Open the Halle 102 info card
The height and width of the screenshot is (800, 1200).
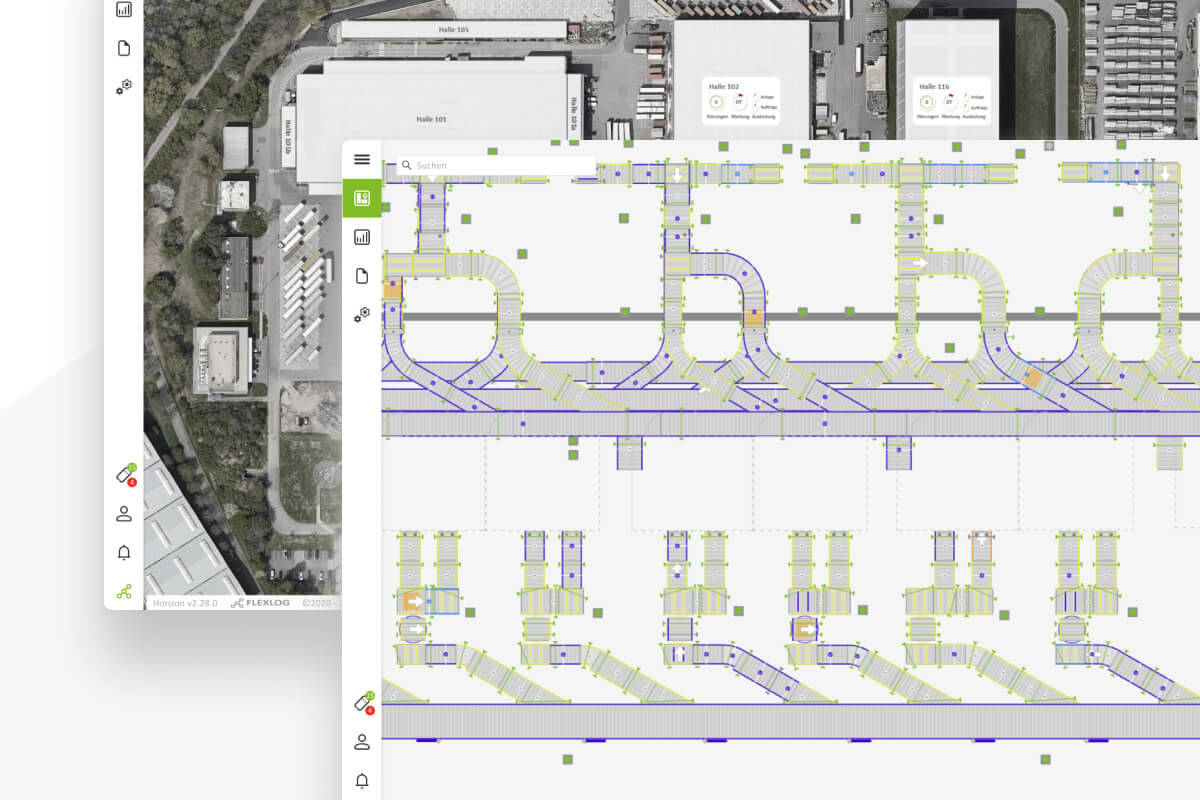point(740,101)
